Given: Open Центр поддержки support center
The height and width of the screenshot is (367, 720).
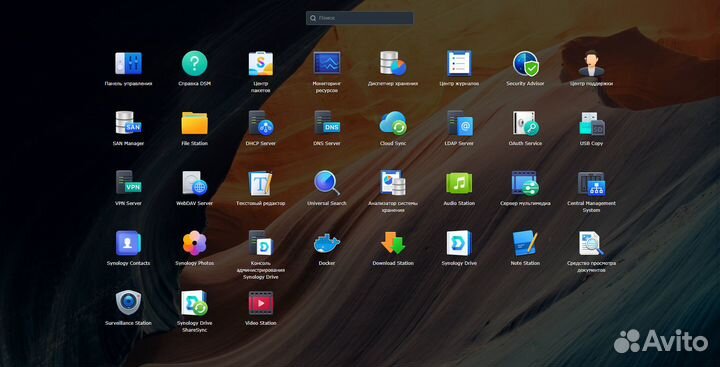Looking at the screenshot, I should (x=591, y=63).
